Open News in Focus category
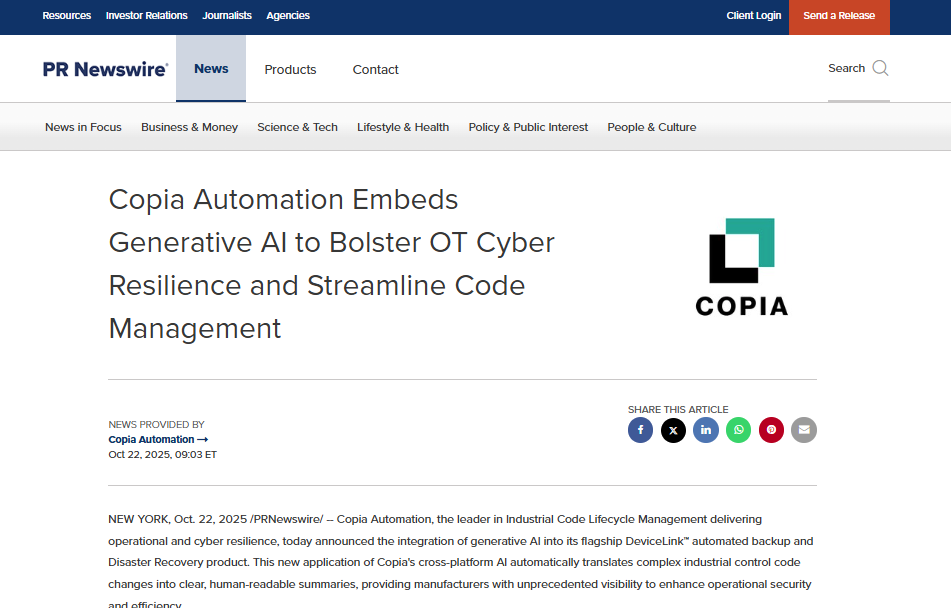The width and height of the screenshot is (951, 608). 83,127
